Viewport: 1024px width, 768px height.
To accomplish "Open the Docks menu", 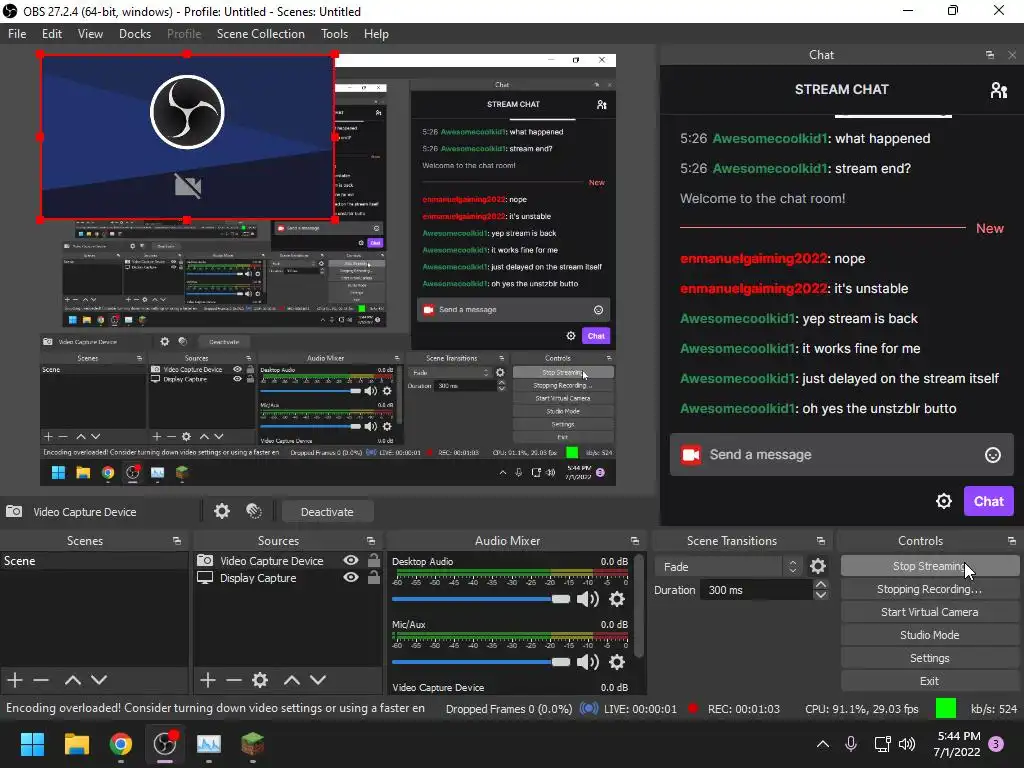I will (x=135, y=34).
